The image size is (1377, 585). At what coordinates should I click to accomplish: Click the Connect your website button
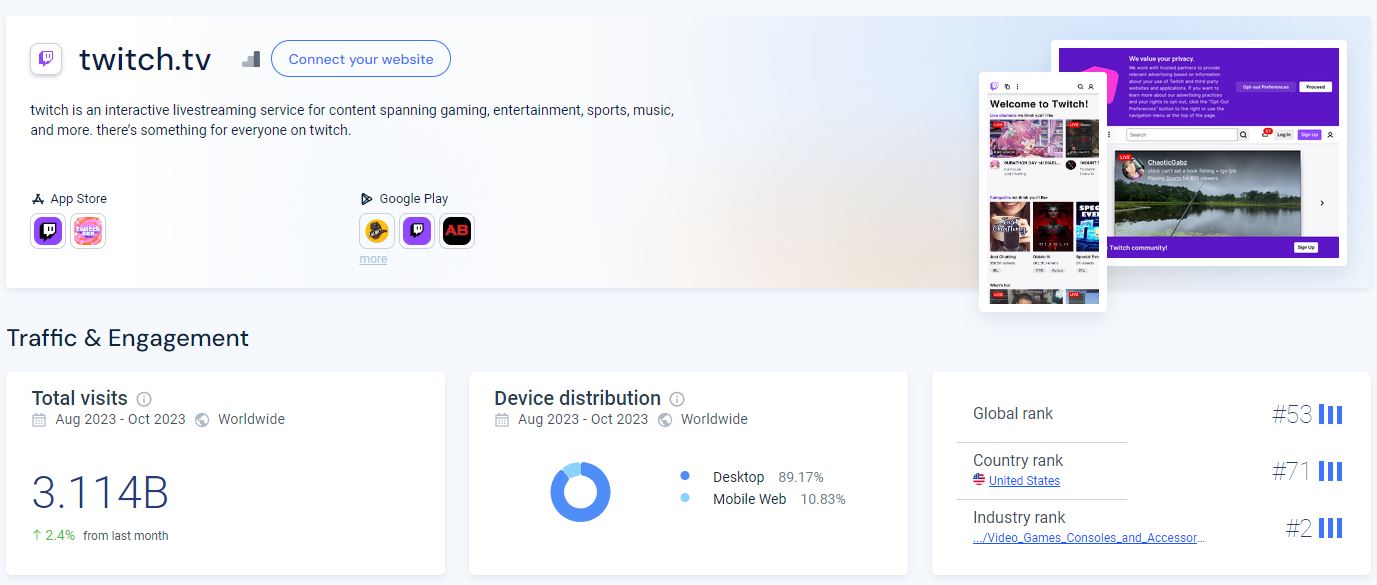[x=361, y=59]
